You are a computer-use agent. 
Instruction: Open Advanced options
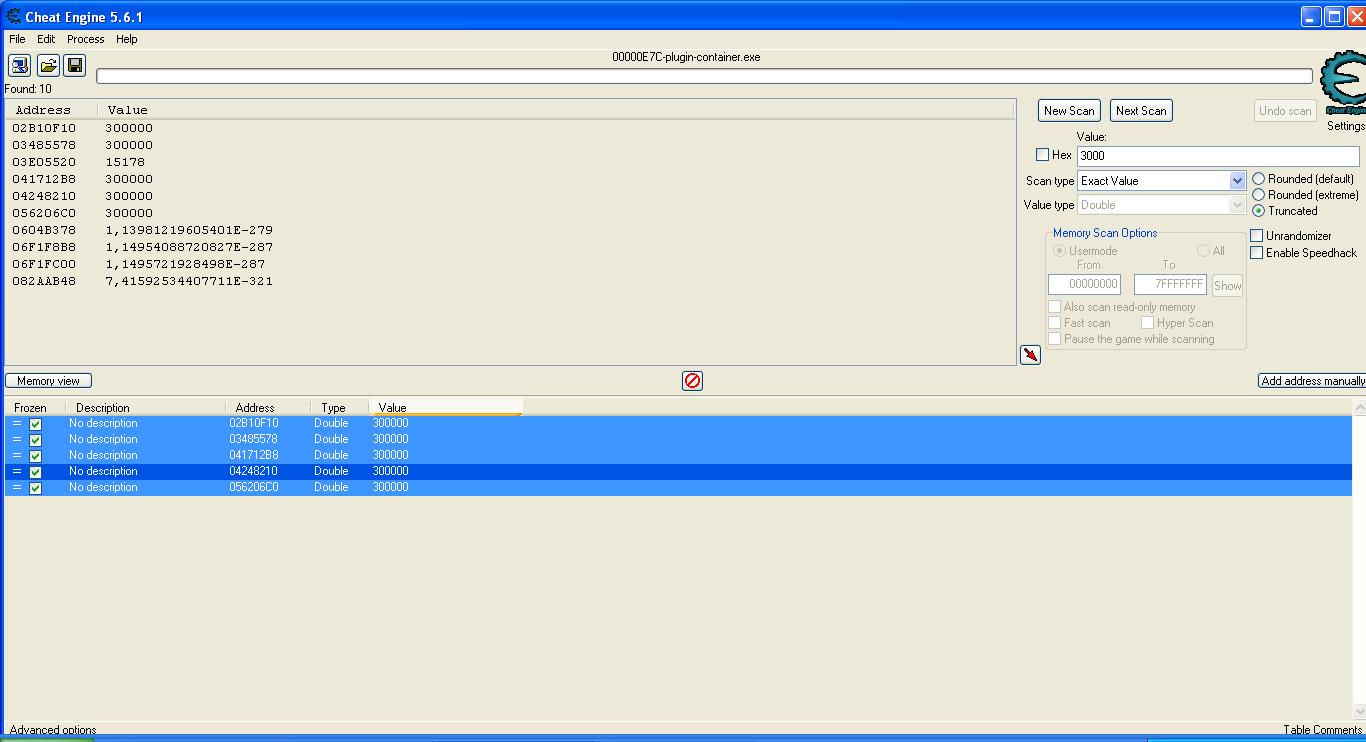[53, 730]
